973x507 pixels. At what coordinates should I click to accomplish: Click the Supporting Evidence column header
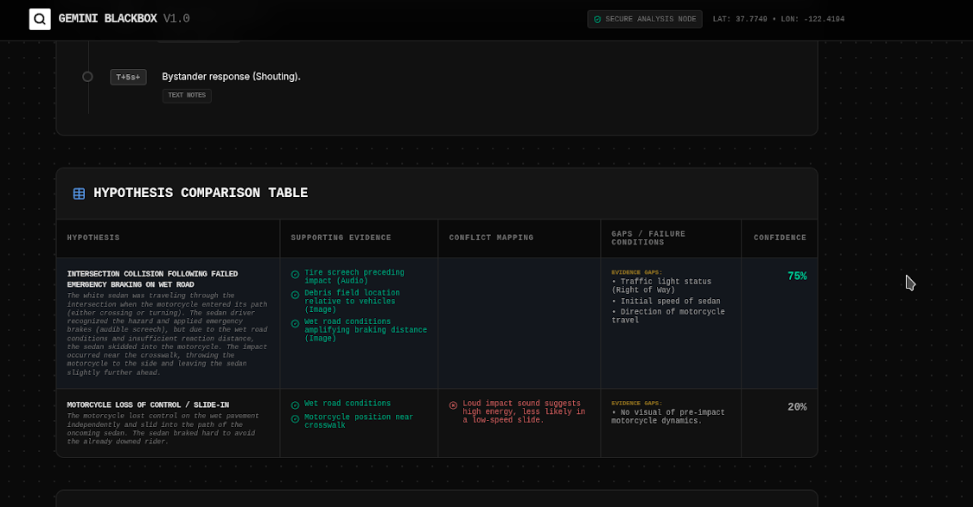tap(341, 238)
